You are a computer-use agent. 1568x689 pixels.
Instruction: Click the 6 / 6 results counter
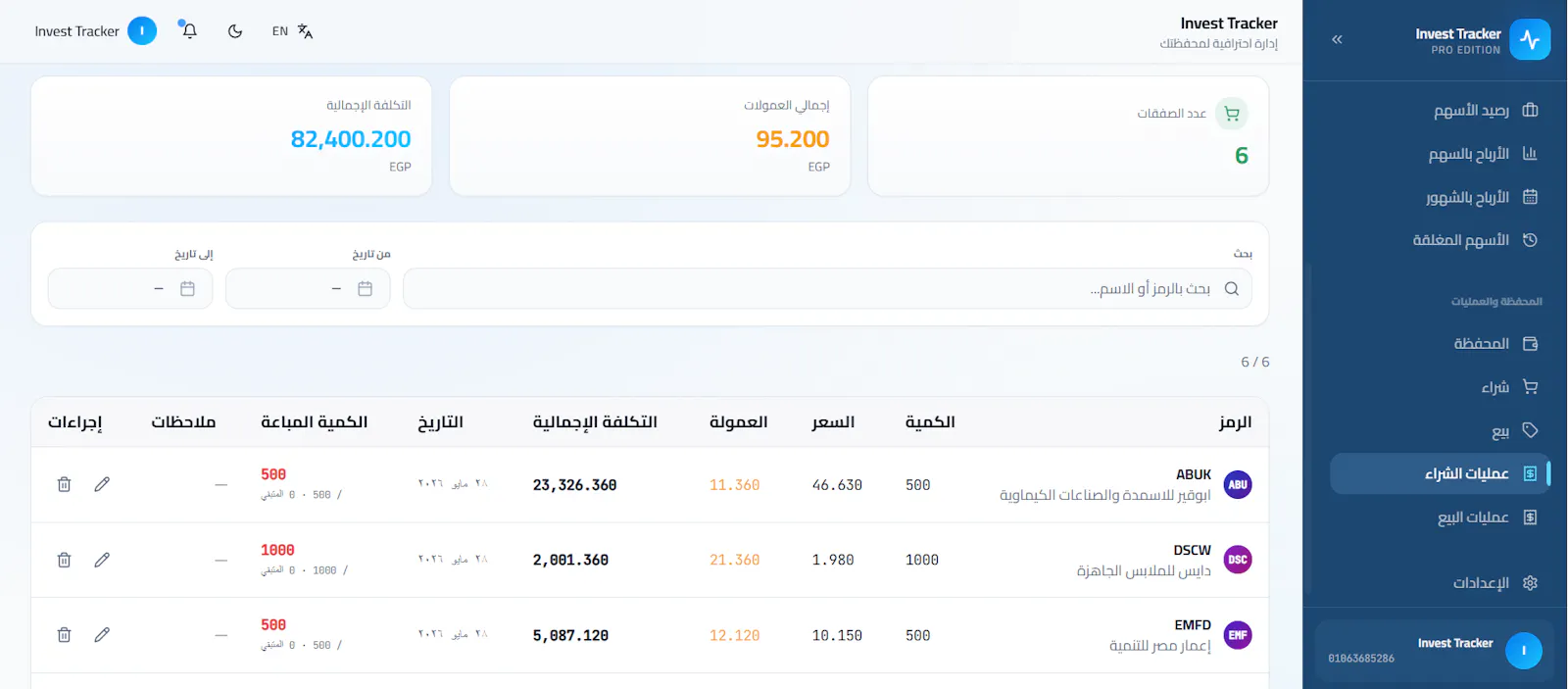(x=1255, y=362)
